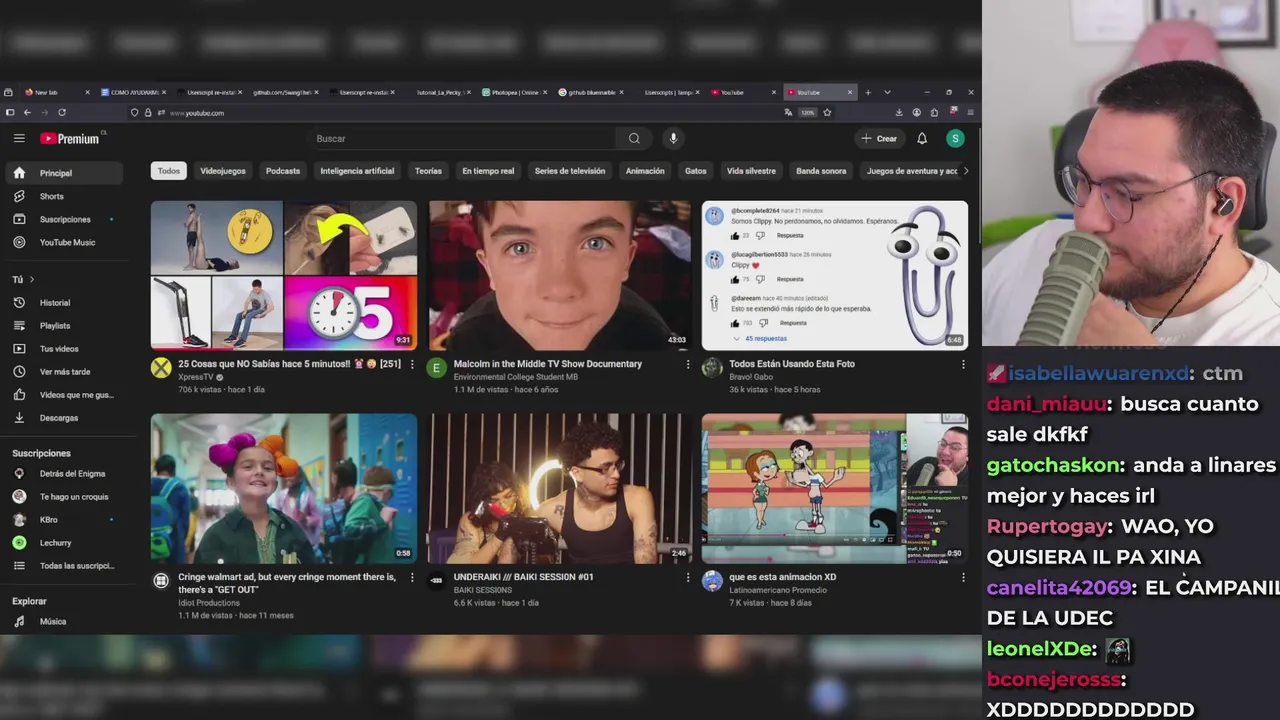Image resolution: width=1280 pixels, height=720 pixels.
Task: Open Environmental College Student channel avatar
Action: [436, 368]
